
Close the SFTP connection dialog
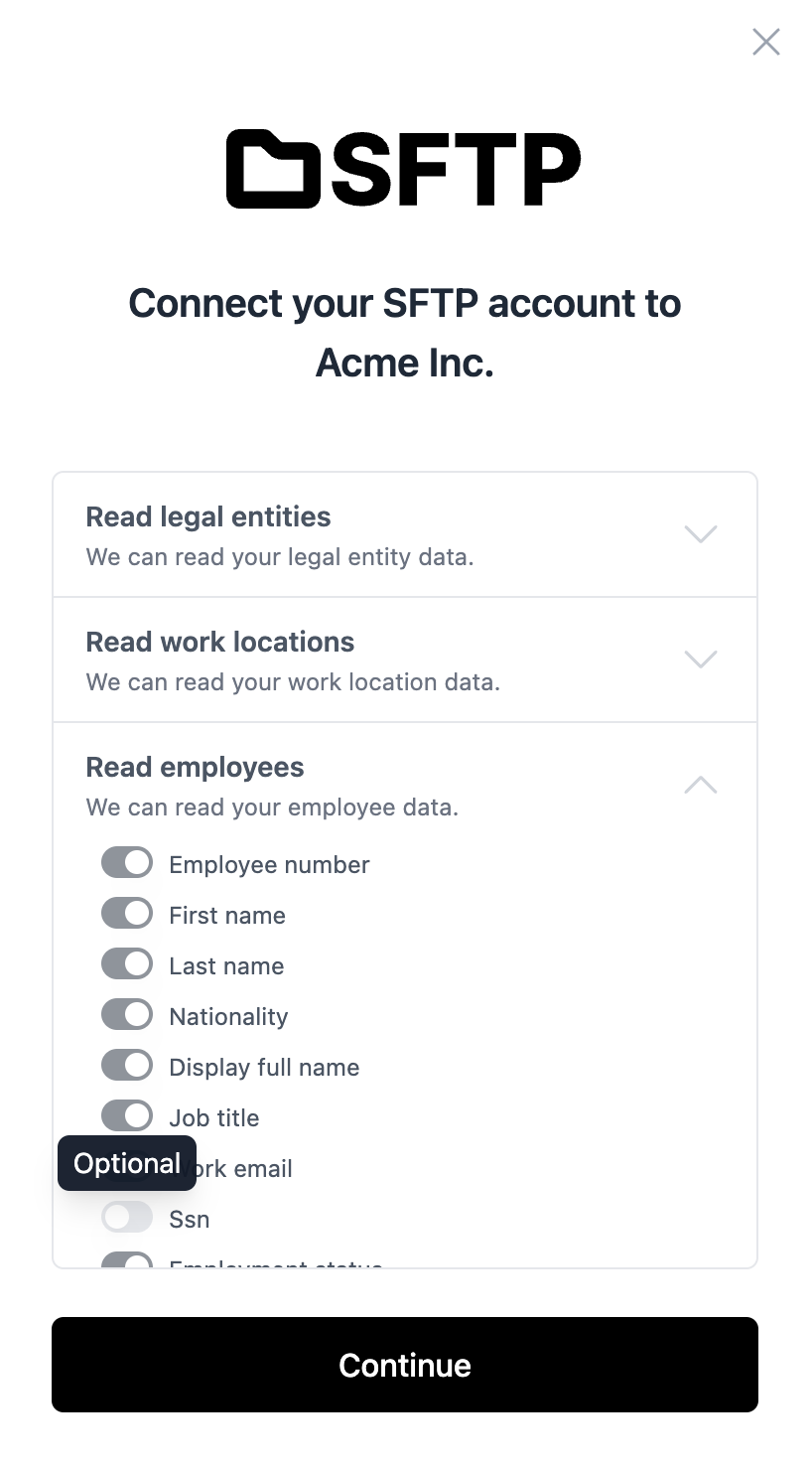766,42
